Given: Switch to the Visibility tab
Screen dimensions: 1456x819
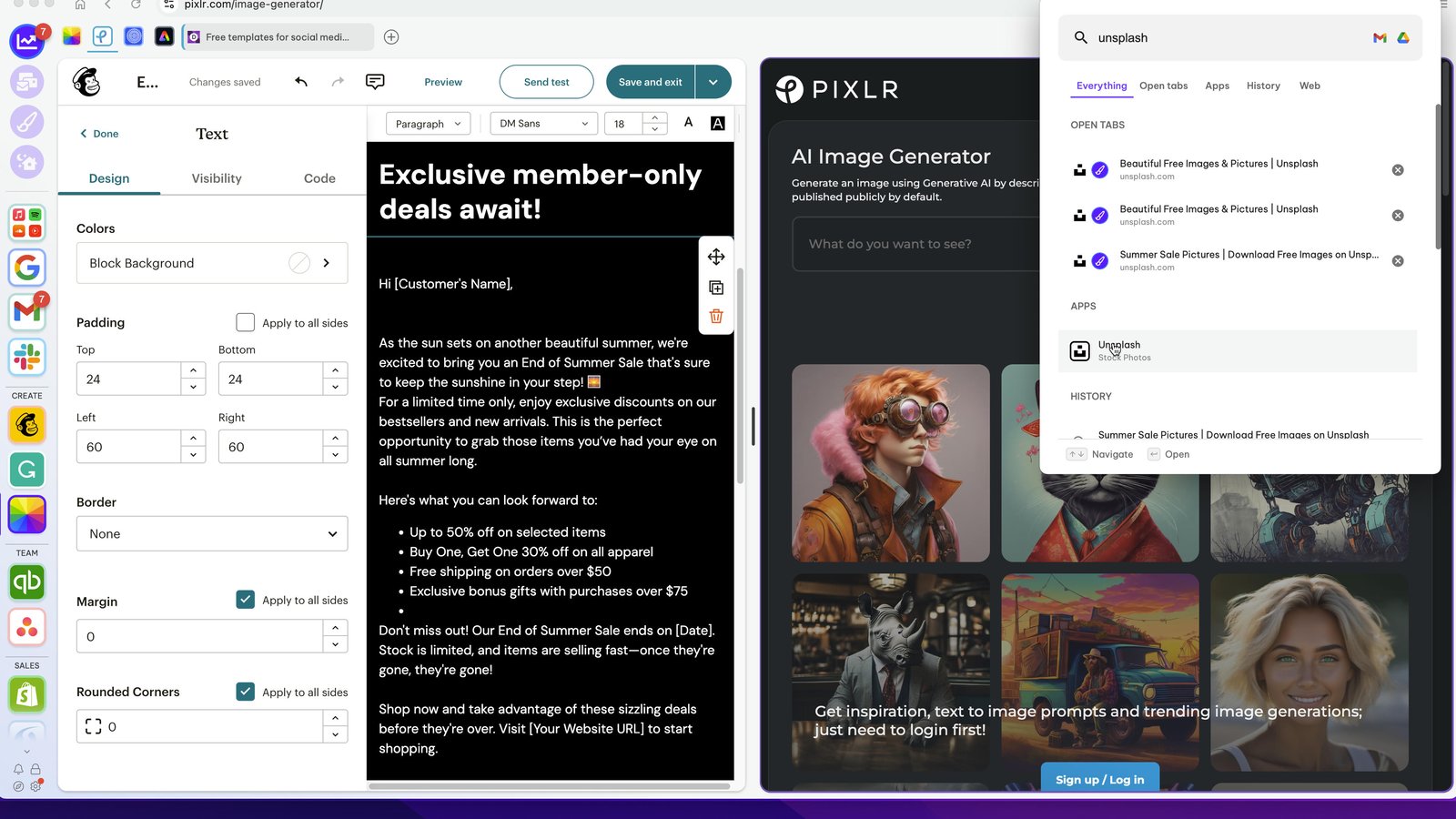Looking at the screenshot, I should (x=217, y=178).
